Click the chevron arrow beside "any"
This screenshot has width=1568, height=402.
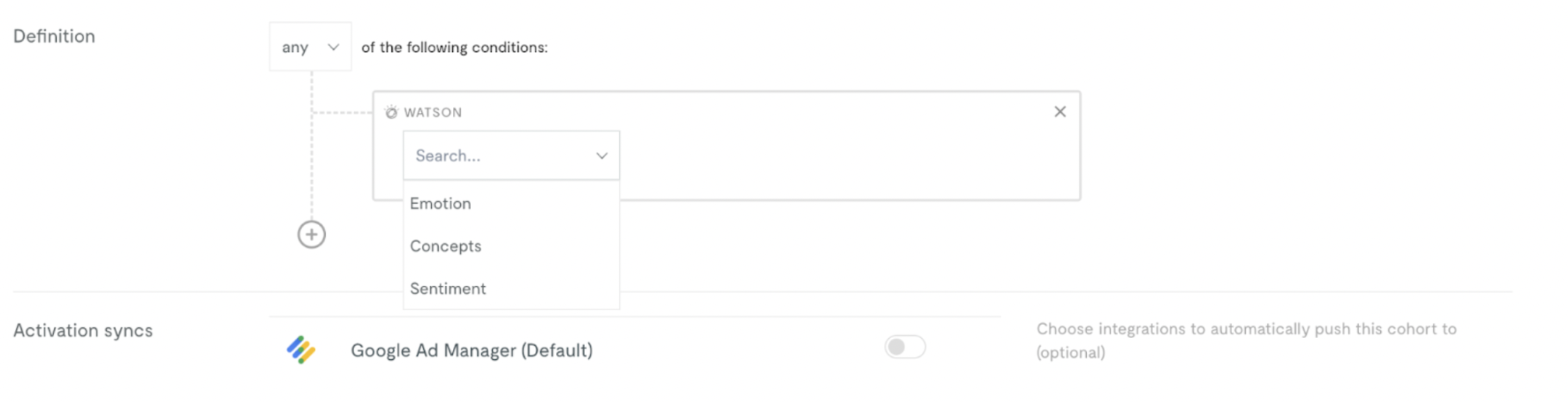tap(334, 48)
